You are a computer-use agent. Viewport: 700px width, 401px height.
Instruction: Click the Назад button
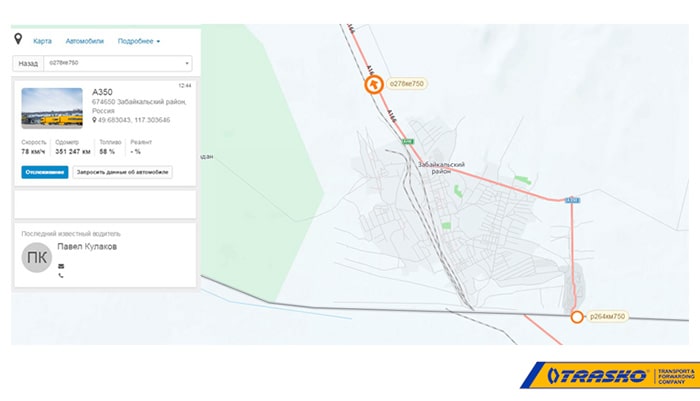click(28, 63)
